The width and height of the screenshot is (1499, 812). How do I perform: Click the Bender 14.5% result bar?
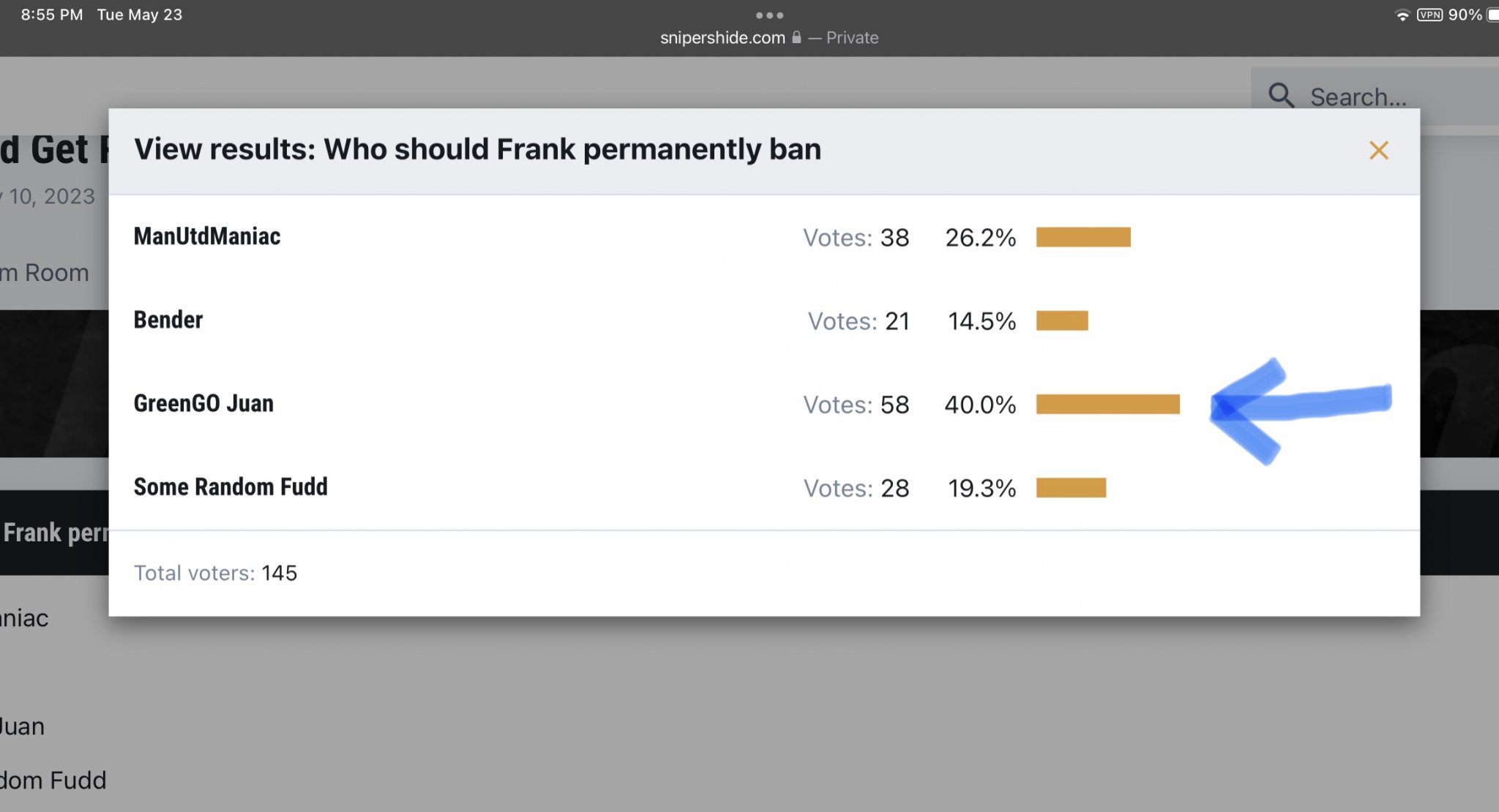click(1062, 321)
